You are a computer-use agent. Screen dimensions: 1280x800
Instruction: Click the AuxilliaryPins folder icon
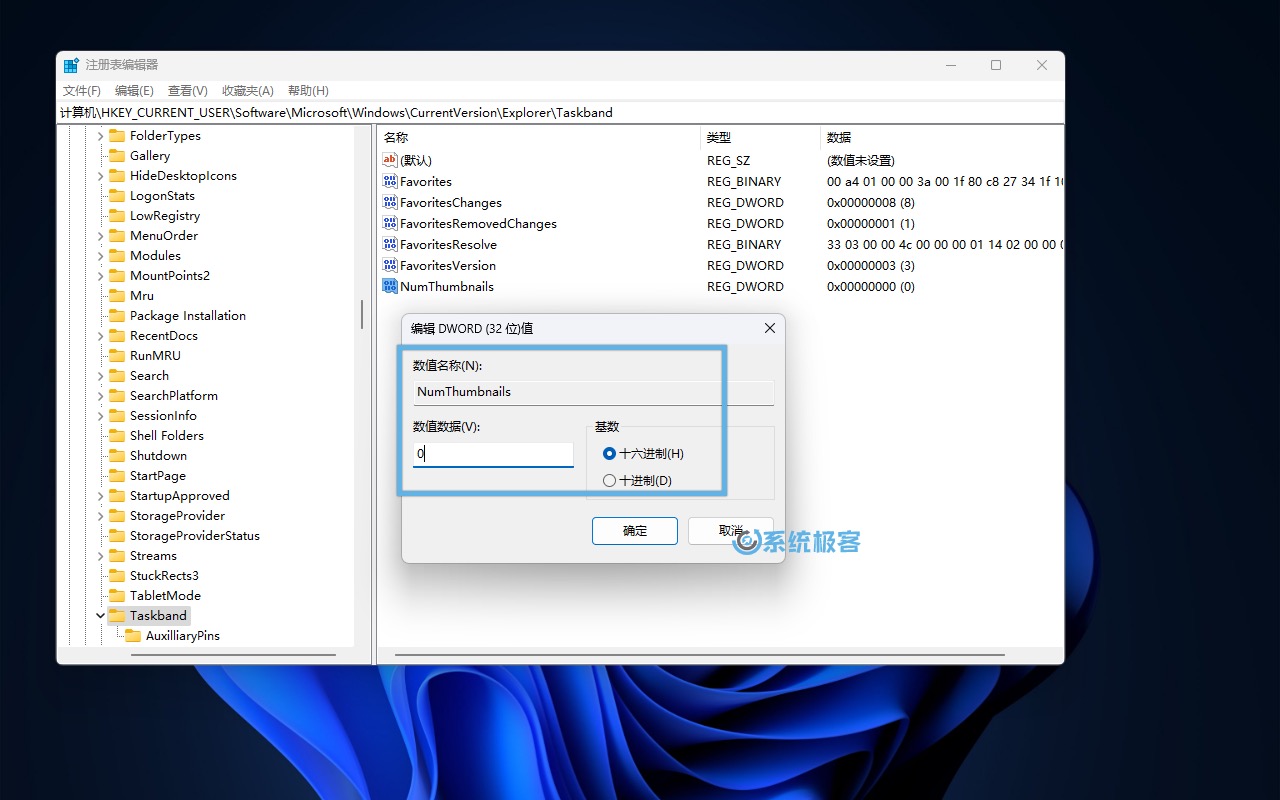tap(133, 636)
